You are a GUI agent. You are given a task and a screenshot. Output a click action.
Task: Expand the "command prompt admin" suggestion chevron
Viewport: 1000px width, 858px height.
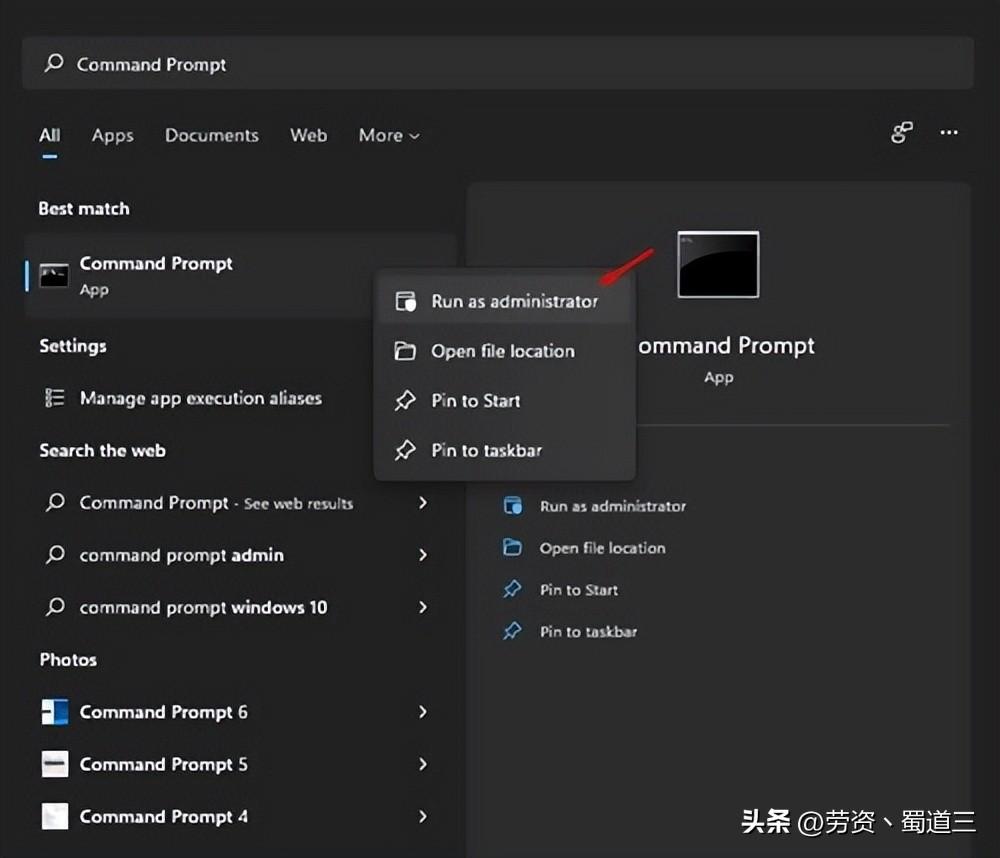click(422, 555)
